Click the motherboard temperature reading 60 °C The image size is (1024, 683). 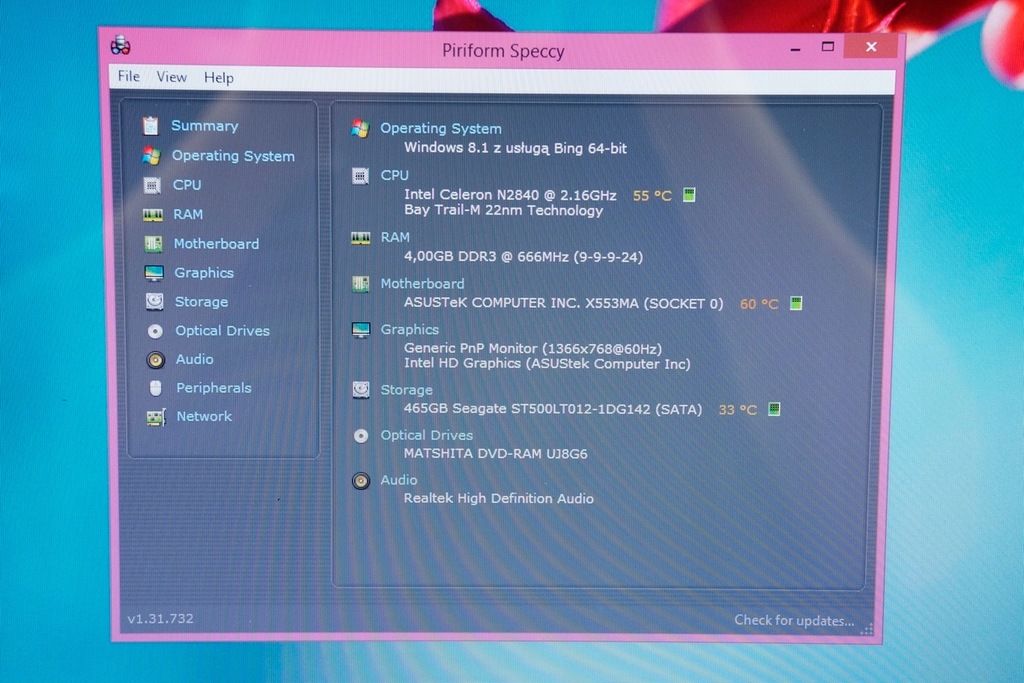pyautogui.click(x=759, y=304)
